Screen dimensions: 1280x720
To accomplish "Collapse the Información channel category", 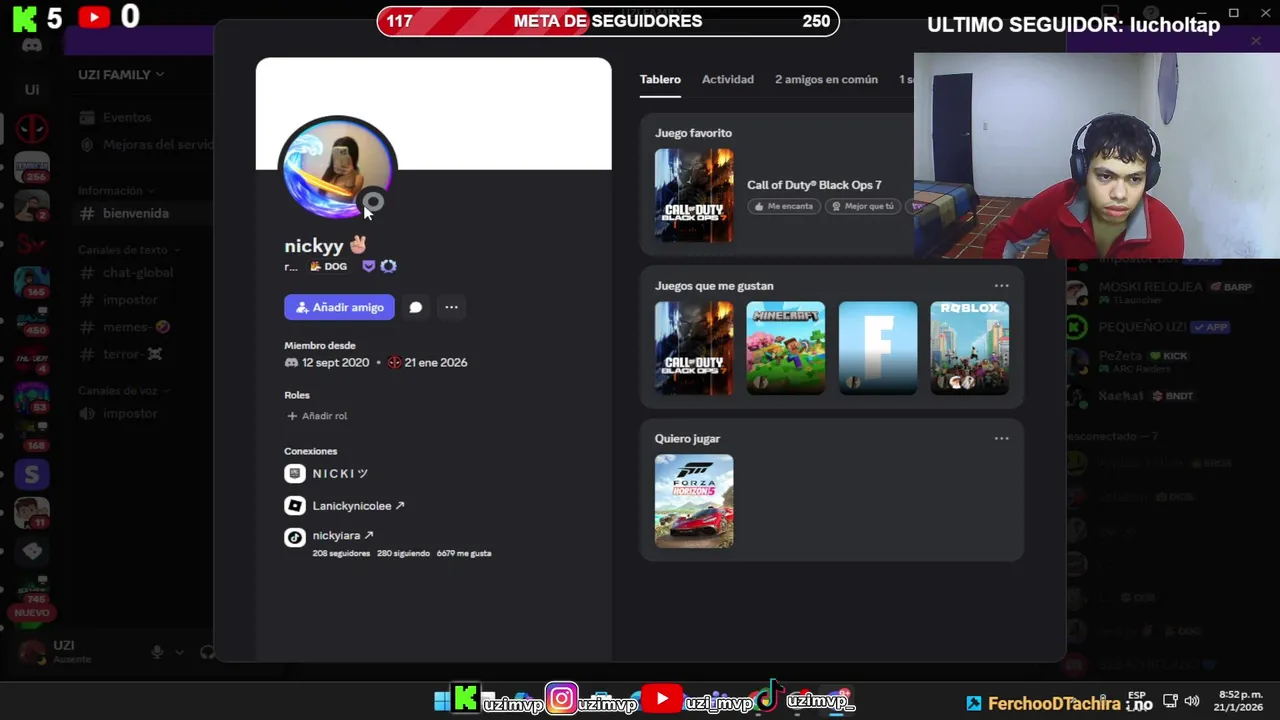I will point(116,191).
